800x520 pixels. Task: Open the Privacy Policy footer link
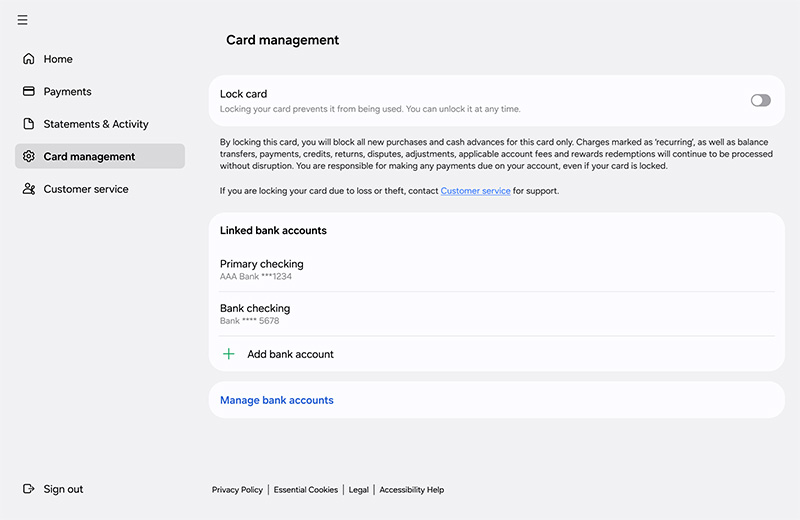point(237,490)
